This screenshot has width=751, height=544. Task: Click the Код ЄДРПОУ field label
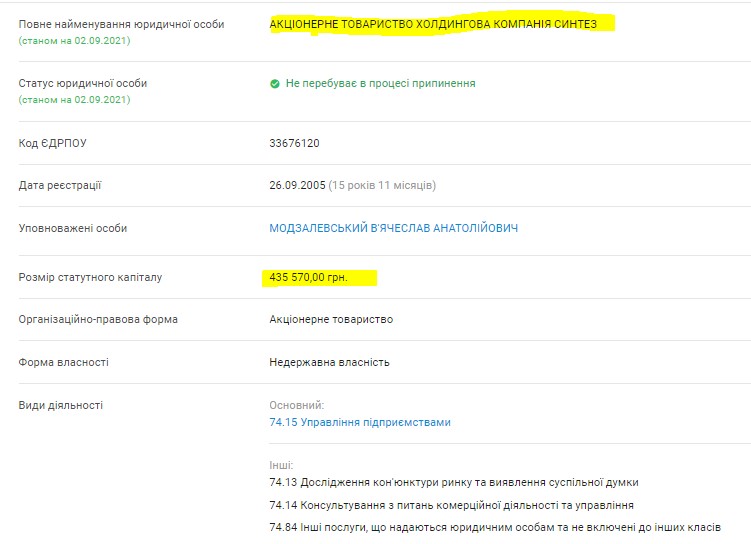(53, 144)
